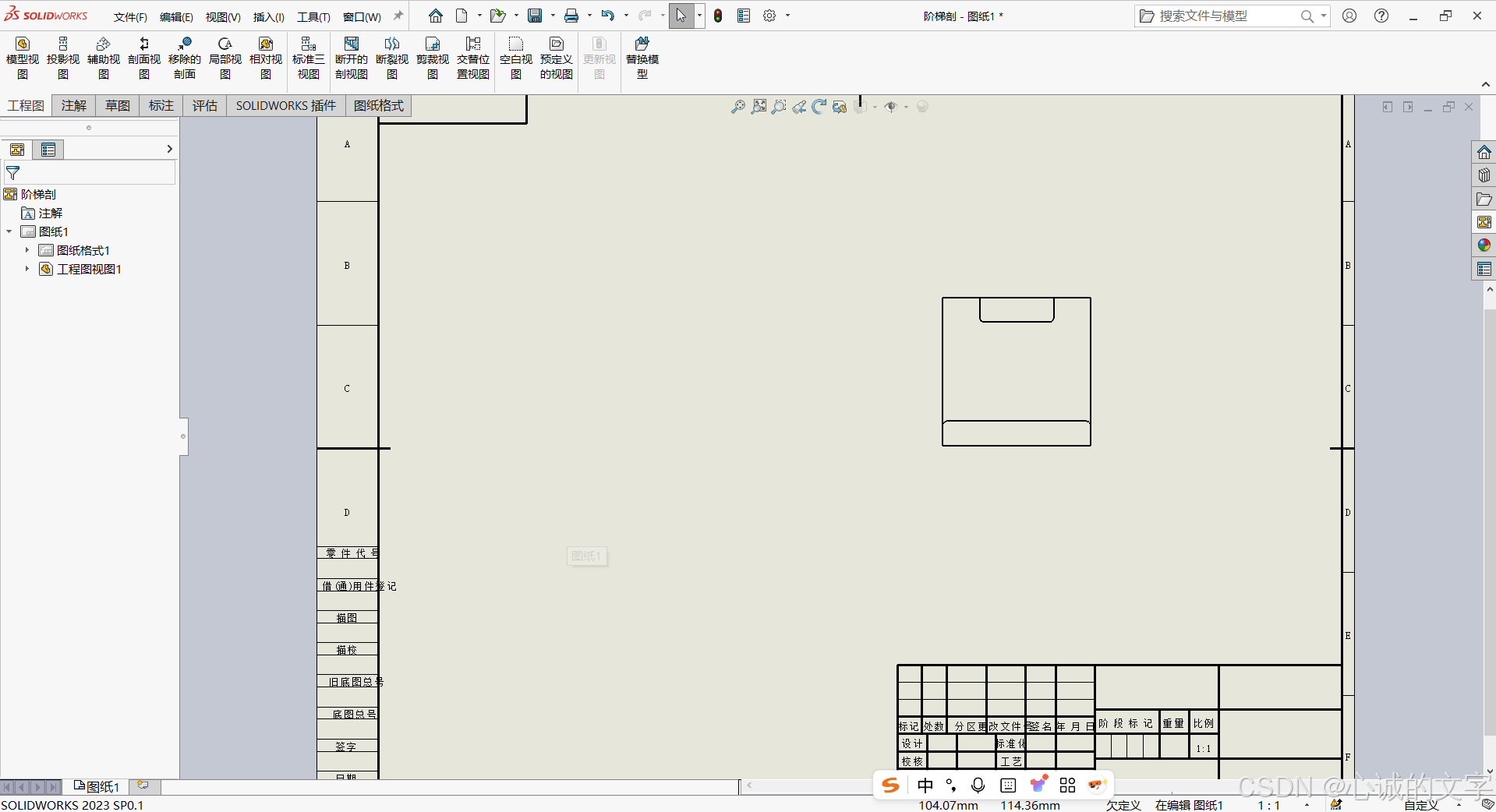The width and height of the screenshot is (1496, 812).
Task: Open the Save dropdown arrow
Action: (x=553, y=16)
